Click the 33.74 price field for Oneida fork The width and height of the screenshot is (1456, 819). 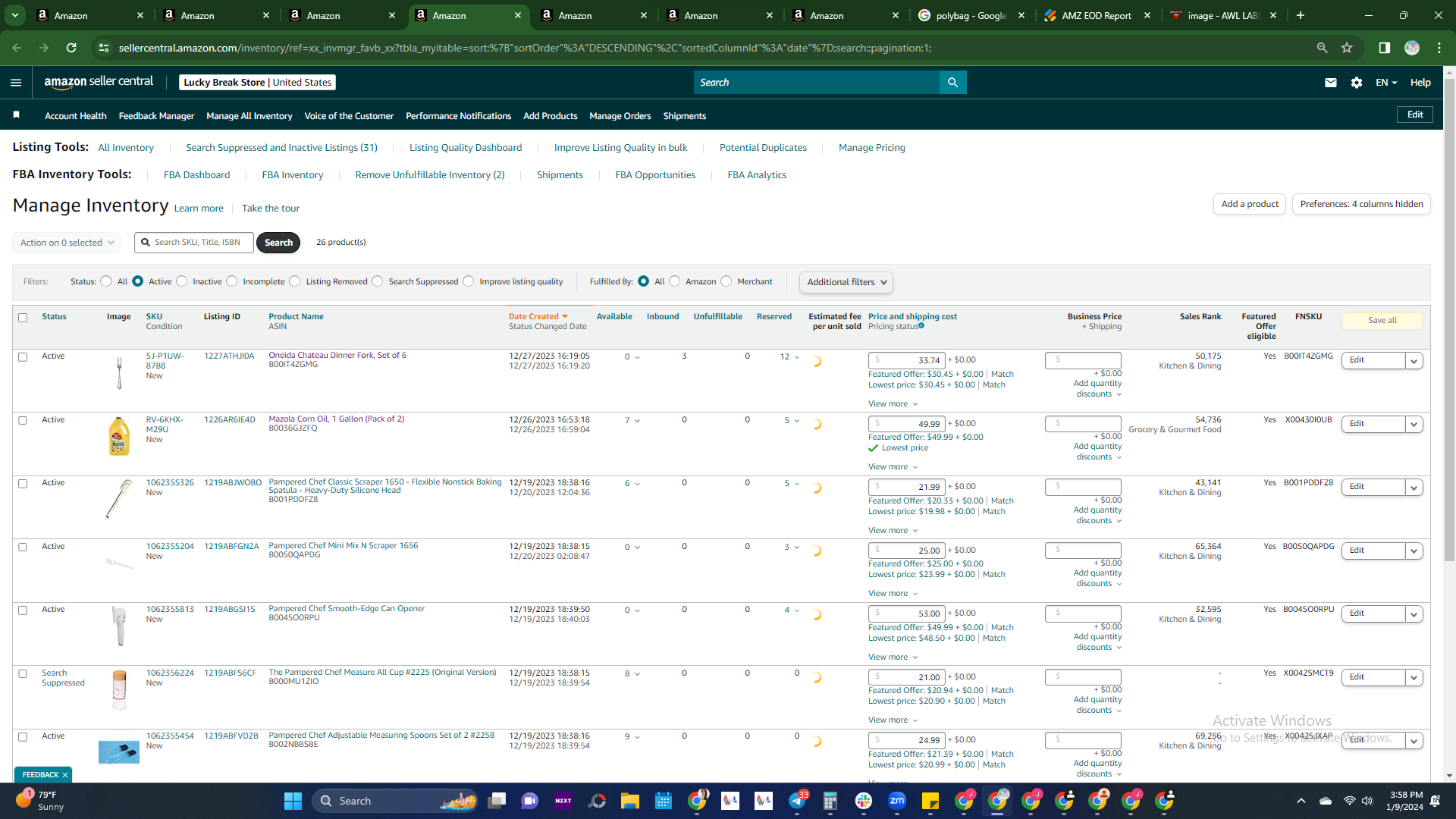pyautogui.click(x=907, y=360)
